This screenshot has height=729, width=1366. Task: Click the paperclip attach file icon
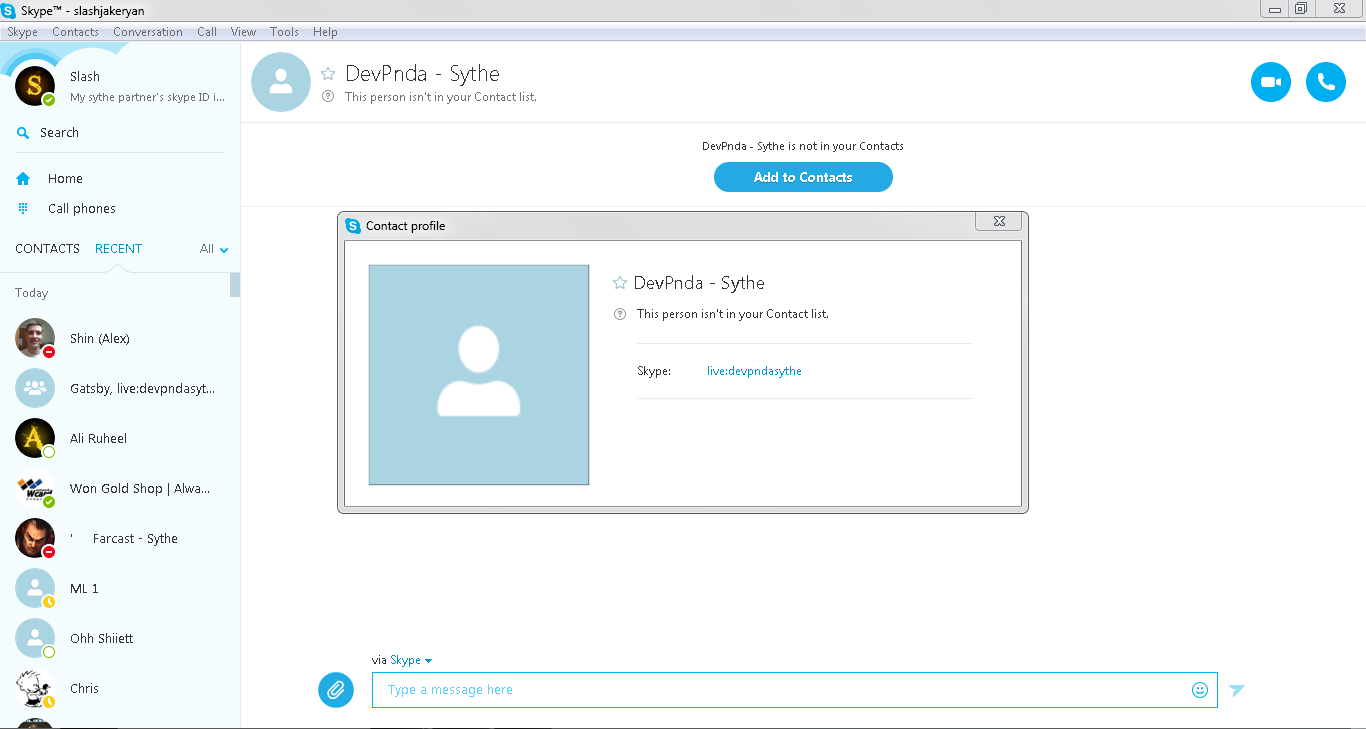(336, 690)
